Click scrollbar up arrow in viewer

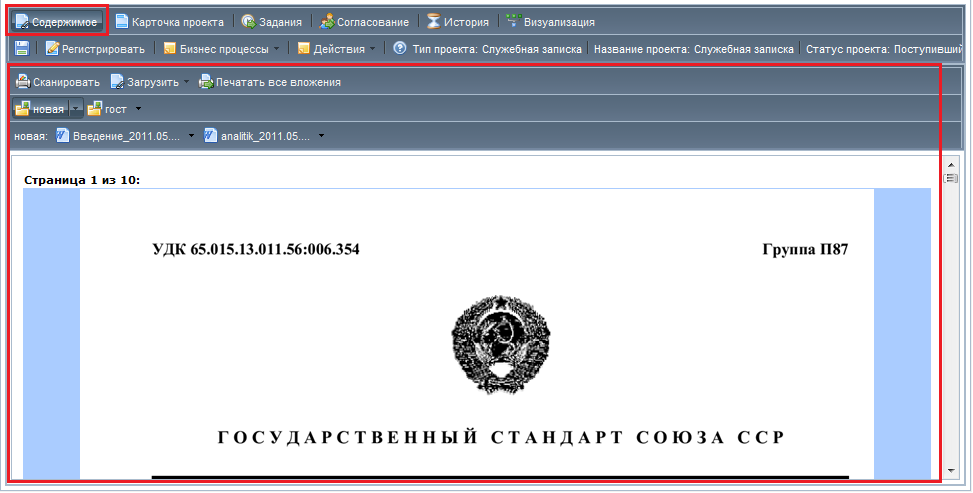pyautogui.click(x=950, y=165)
